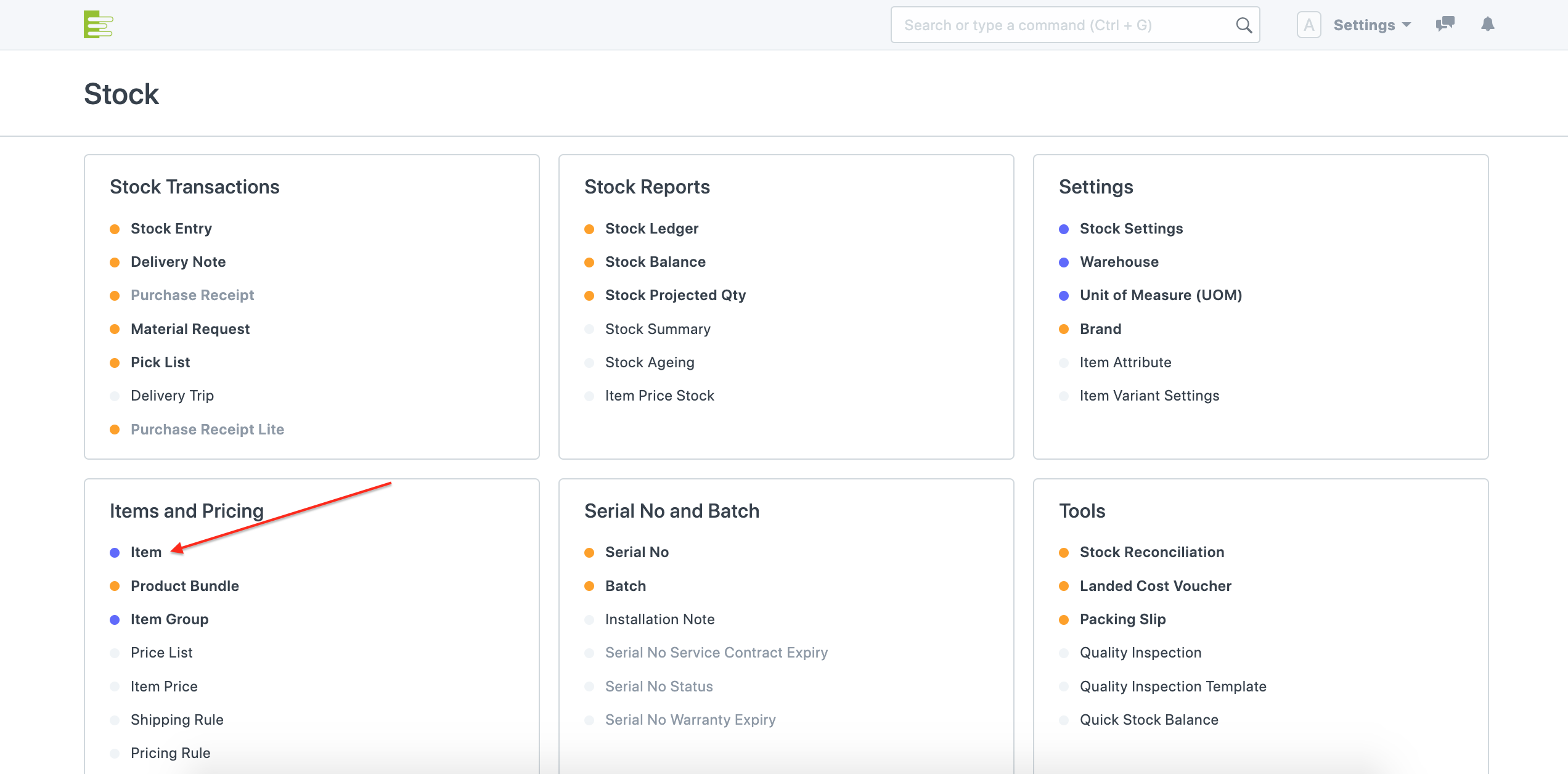Viewport: 1568px width, 774px height.
Task: Open the Stock Ageing report
Action: tap(650, 362)
